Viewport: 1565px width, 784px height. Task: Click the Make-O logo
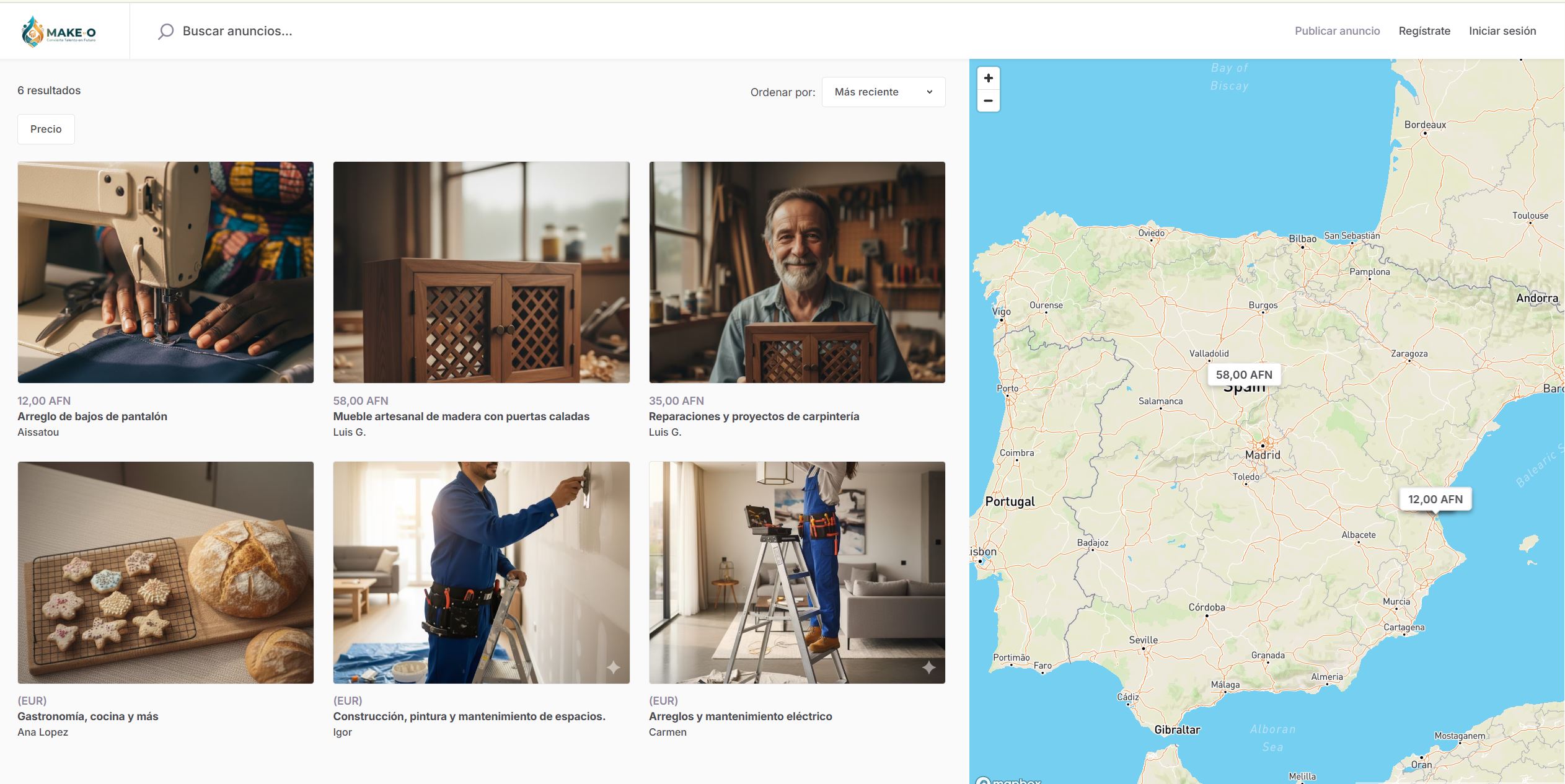pos(60,32)
